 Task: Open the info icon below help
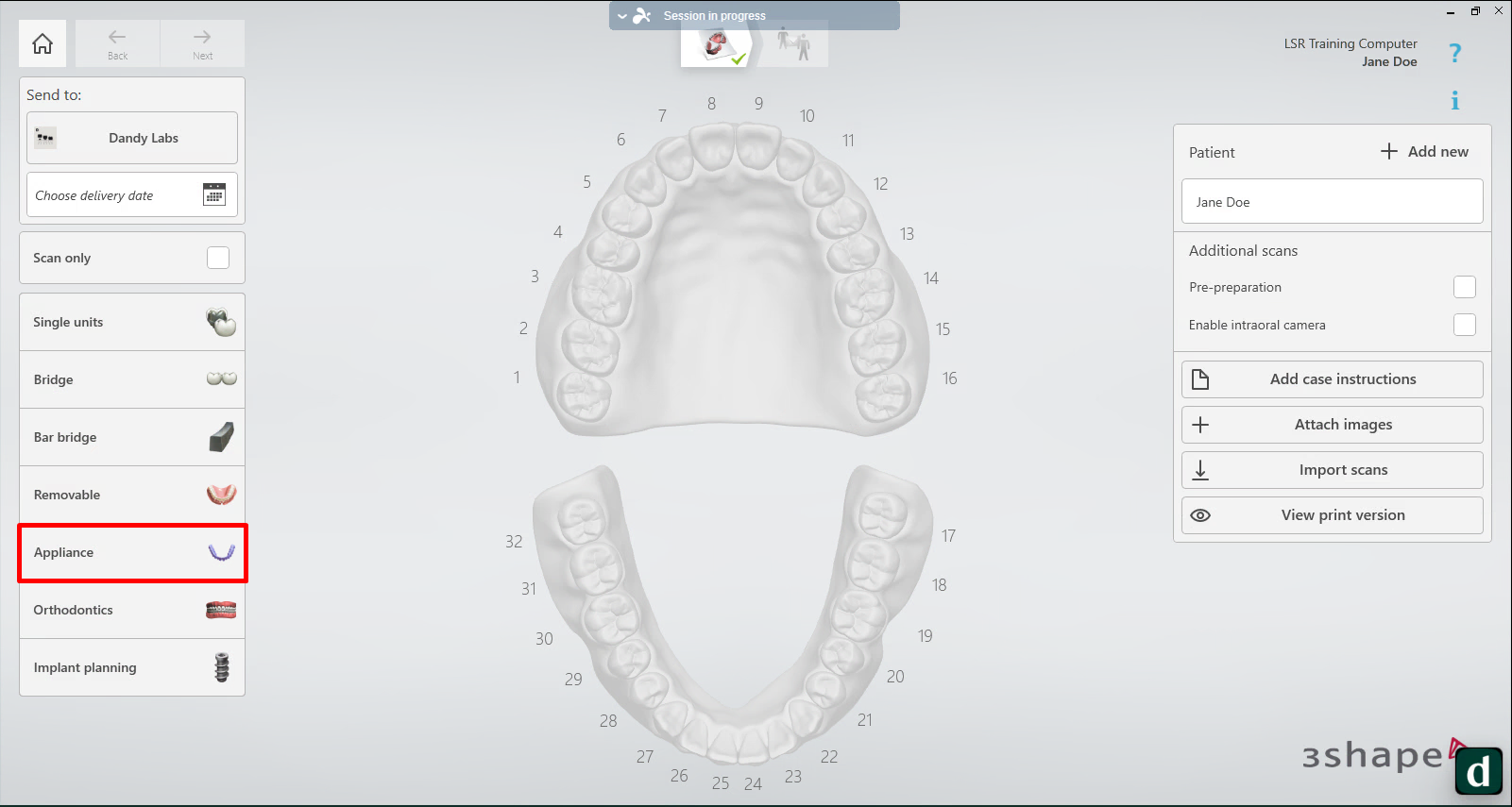coord(1454,100)
